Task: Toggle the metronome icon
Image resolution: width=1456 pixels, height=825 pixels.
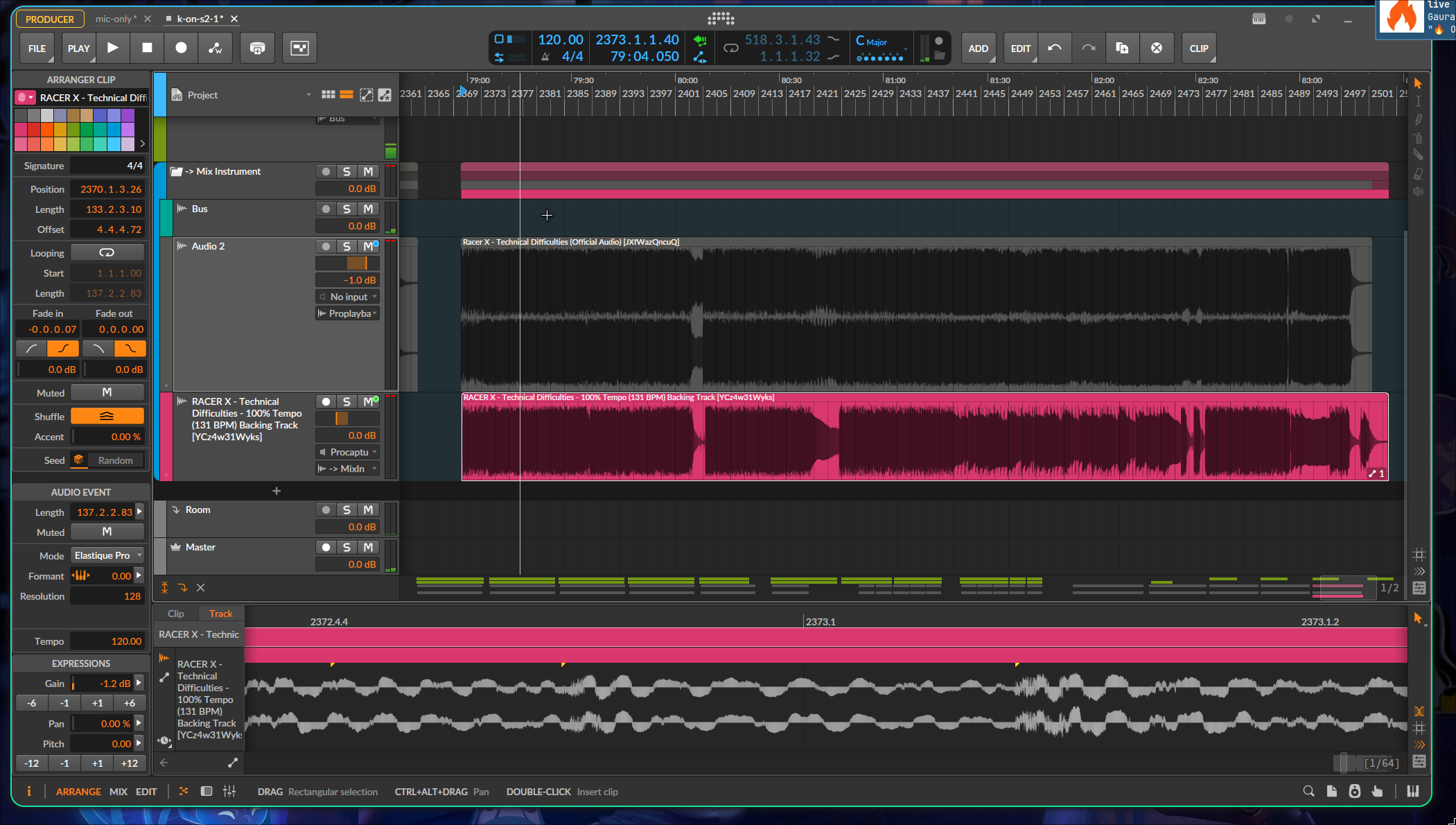Action: coord(545,57)
